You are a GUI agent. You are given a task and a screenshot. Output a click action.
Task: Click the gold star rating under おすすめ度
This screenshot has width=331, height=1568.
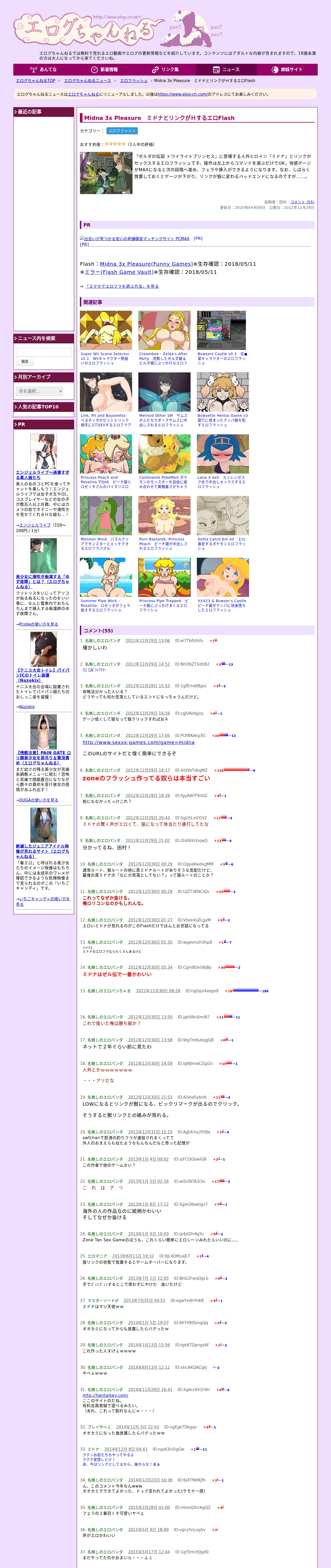(115, 144)
